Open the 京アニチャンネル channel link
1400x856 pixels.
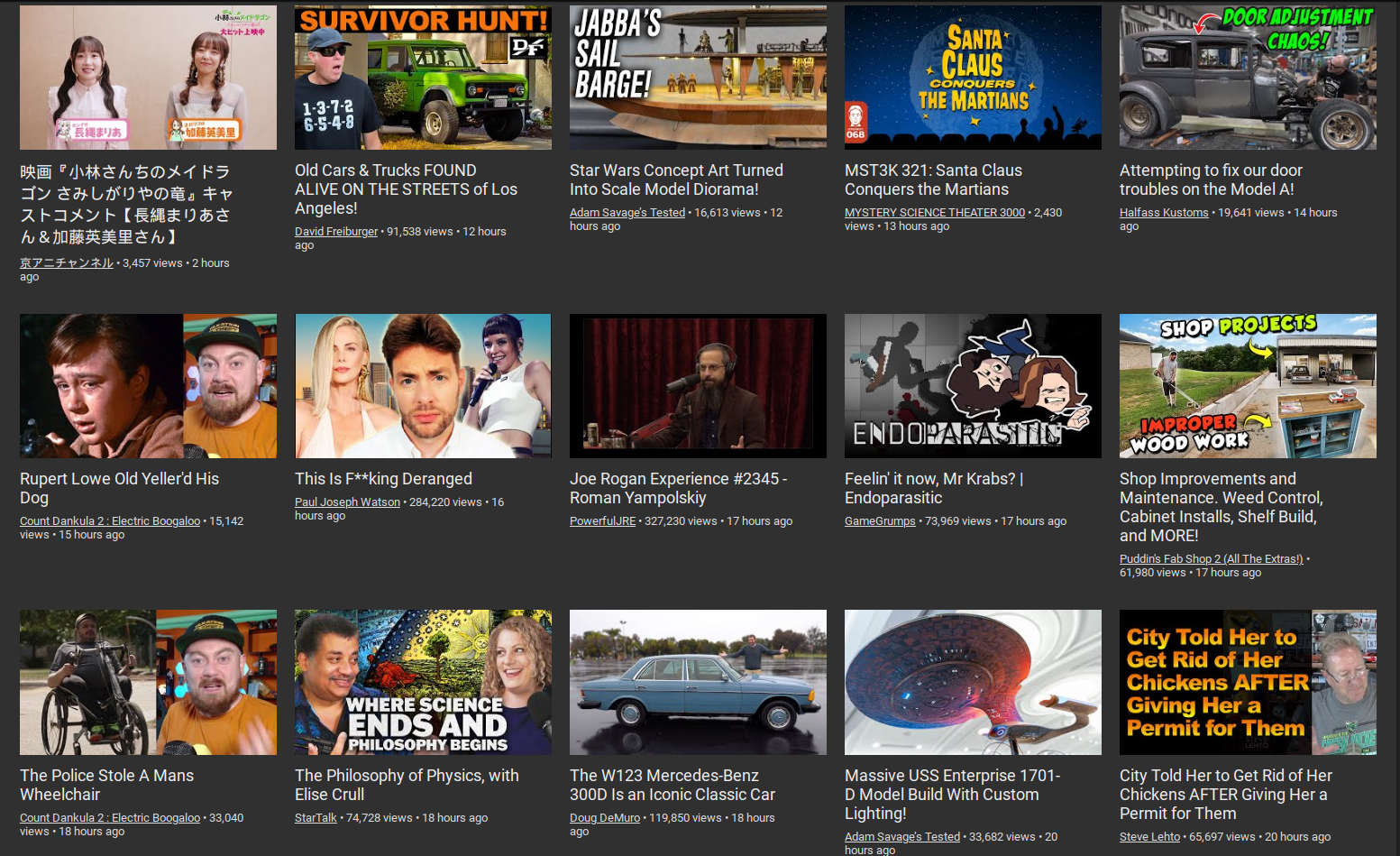(67, 263)
